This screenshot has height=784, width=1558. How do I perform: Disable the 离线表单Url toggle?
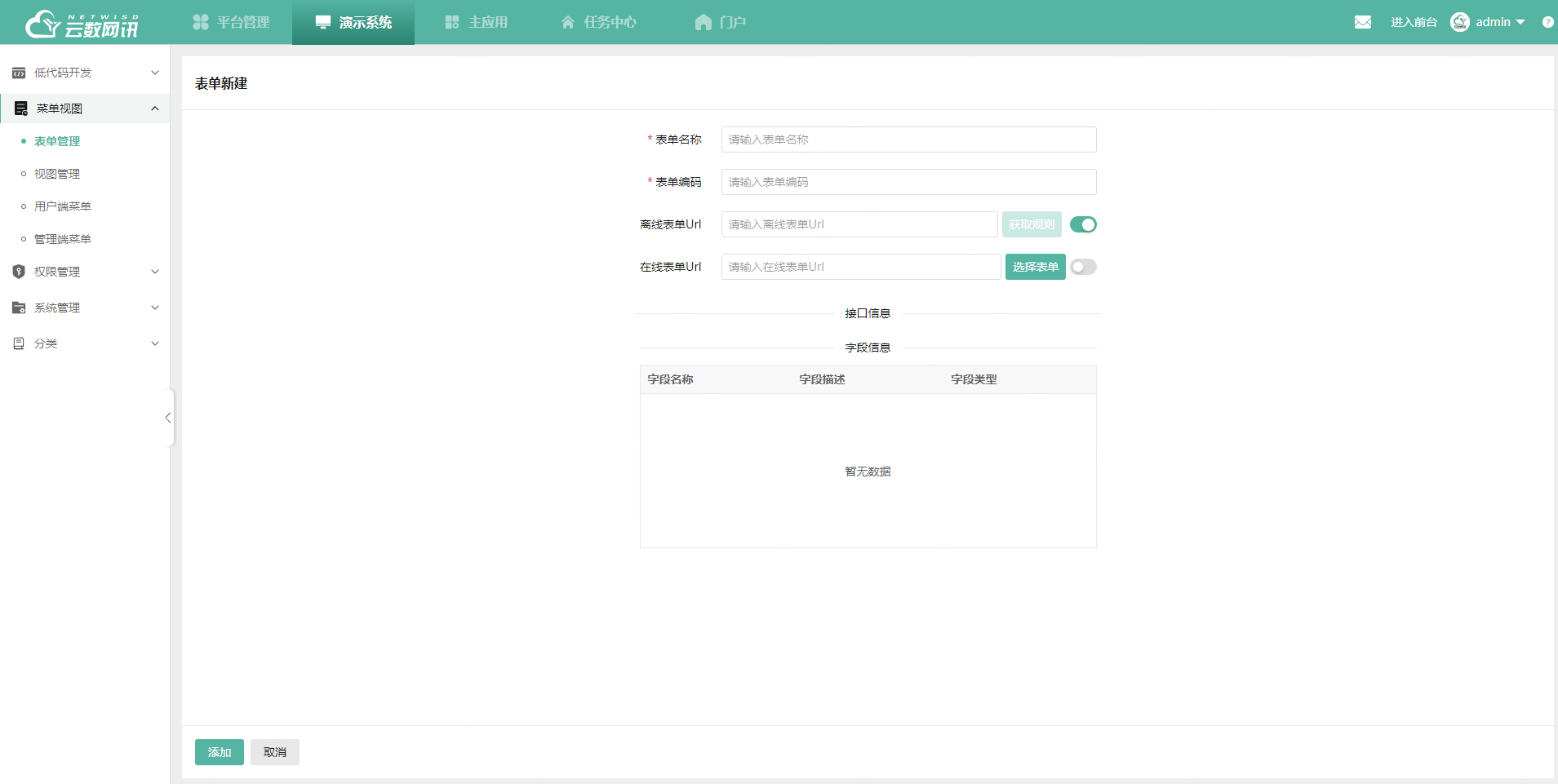1083,224
